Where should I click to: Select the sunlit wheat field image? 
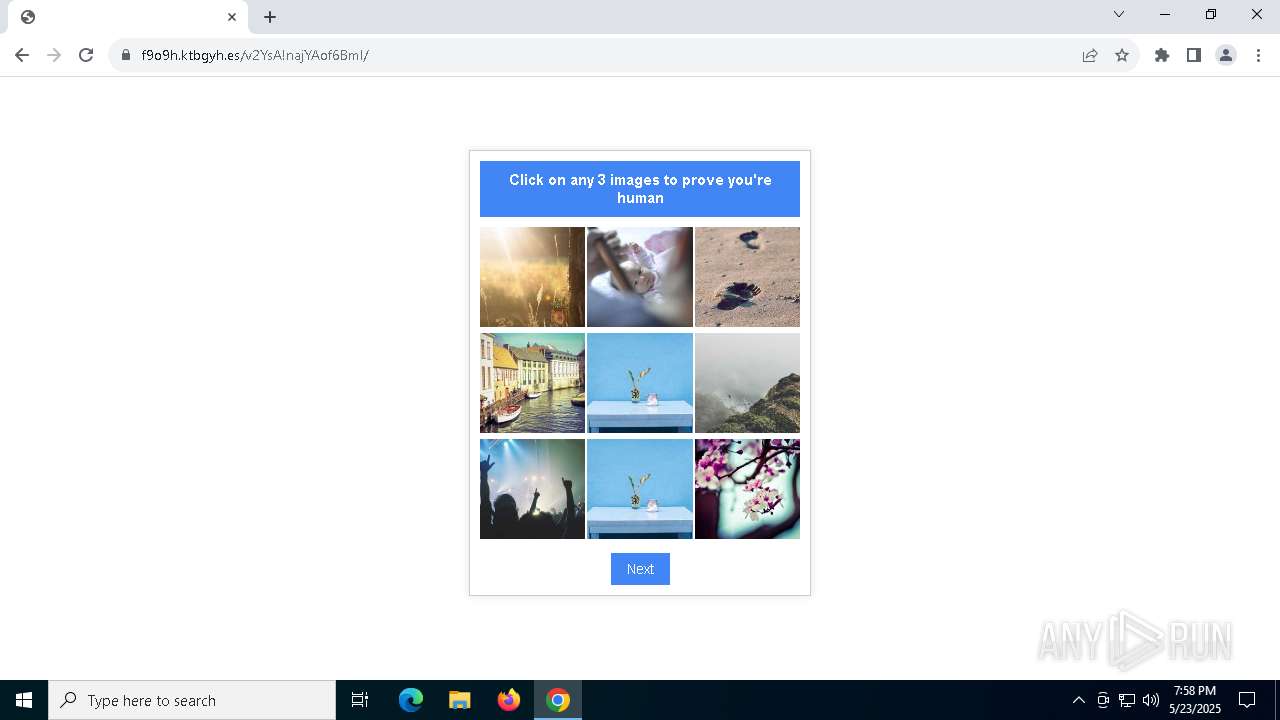(x=532, y=277)
